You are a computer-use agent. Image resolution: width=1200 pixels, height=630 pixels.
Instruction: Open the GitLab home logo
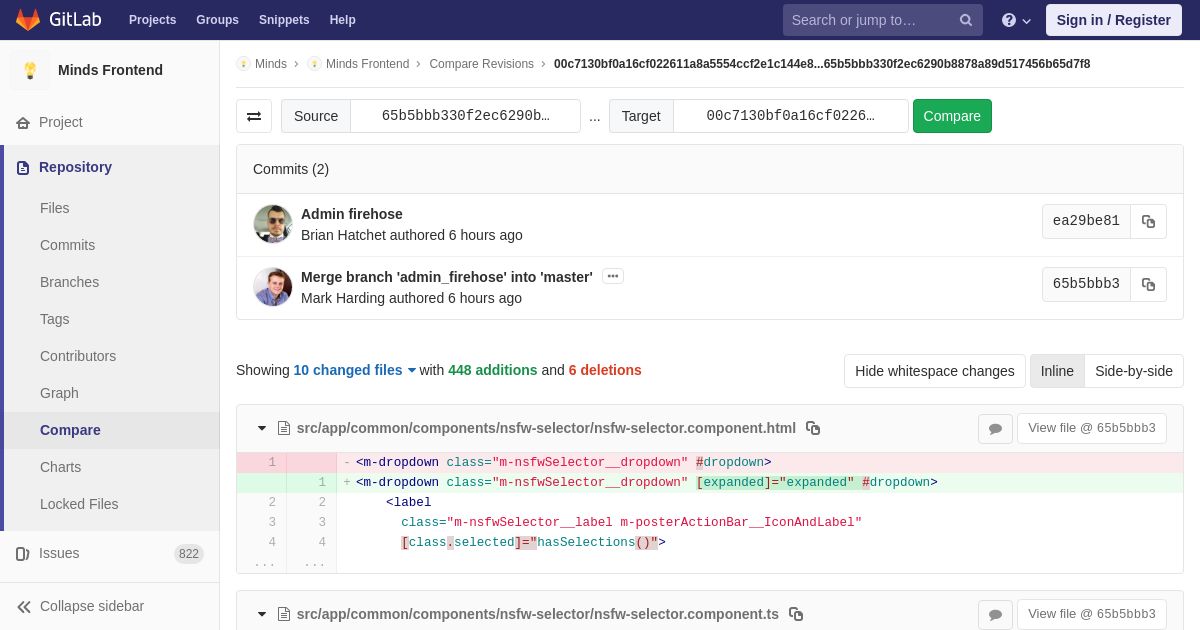tap(56, 20)
